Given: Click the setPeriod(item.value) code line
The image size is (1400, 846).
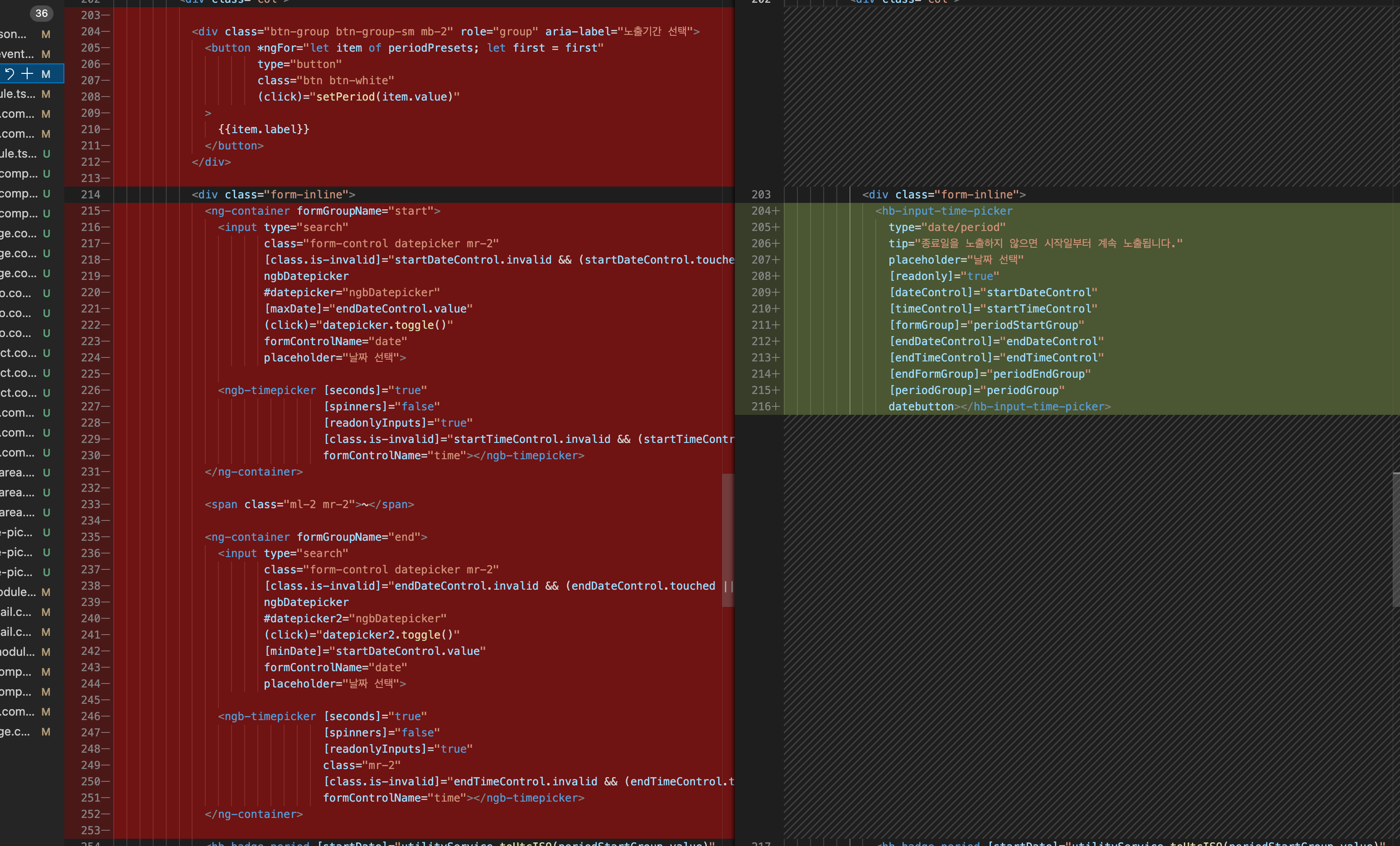Looking at the screenshot, I should (358, 97).
